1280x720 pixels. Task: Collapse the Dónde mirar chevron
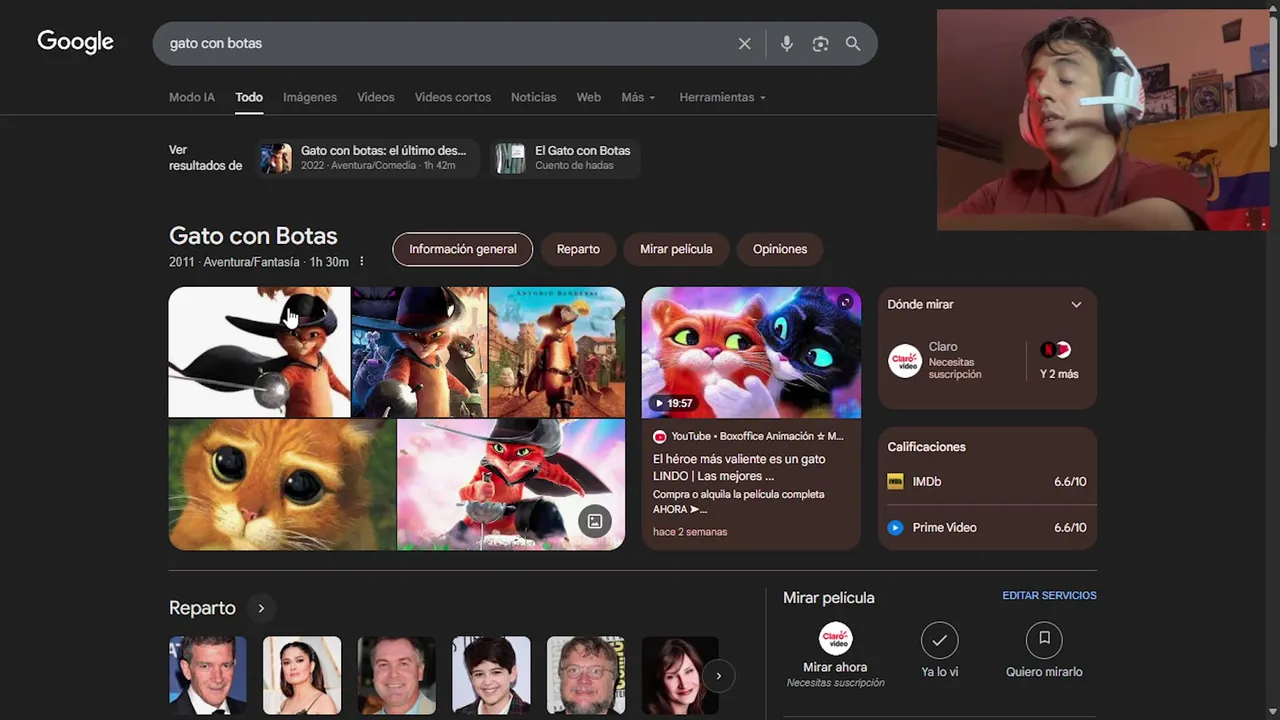click(1076, 305)
